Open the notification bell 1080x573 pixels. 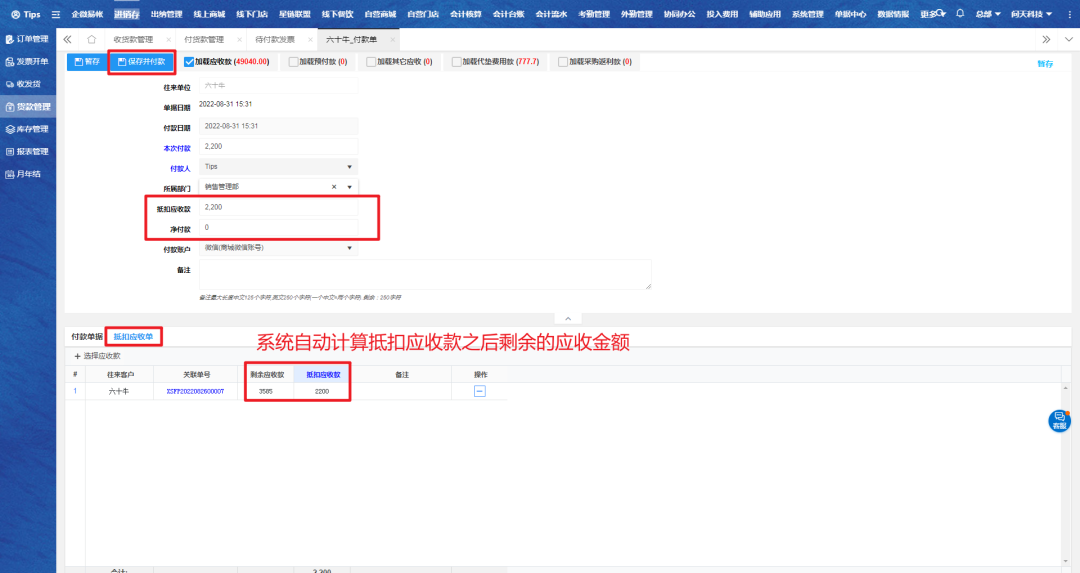[960, 14]
